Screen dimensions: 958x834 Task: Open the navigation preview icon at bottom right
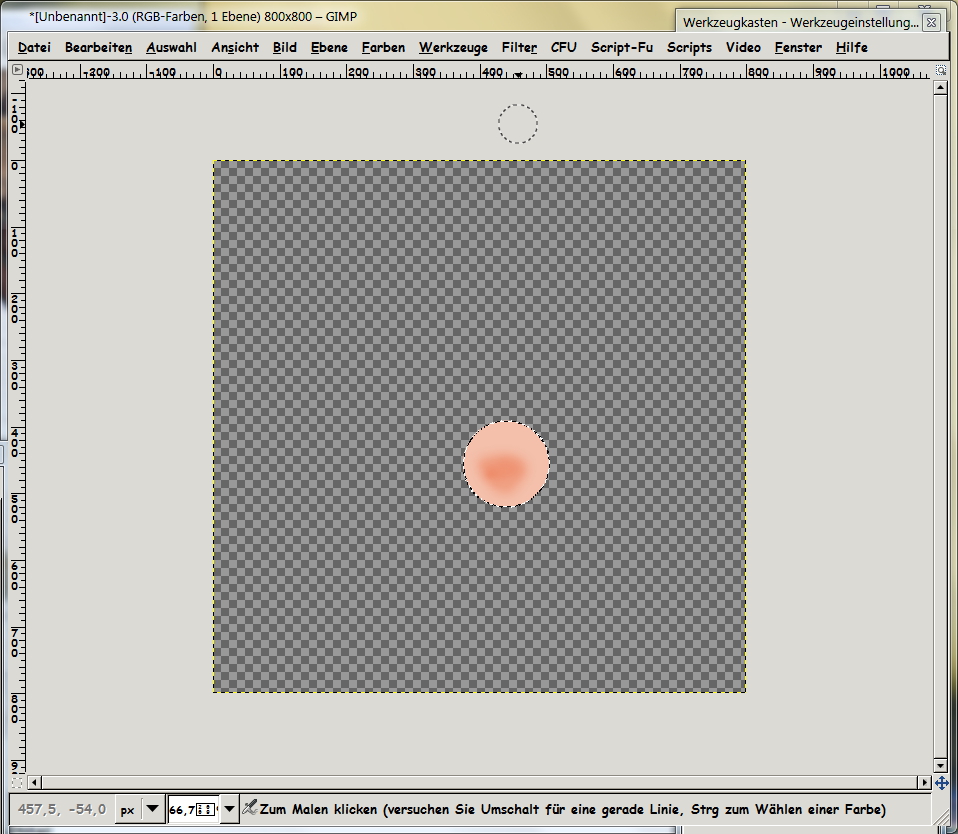click(x=941, y=782)
